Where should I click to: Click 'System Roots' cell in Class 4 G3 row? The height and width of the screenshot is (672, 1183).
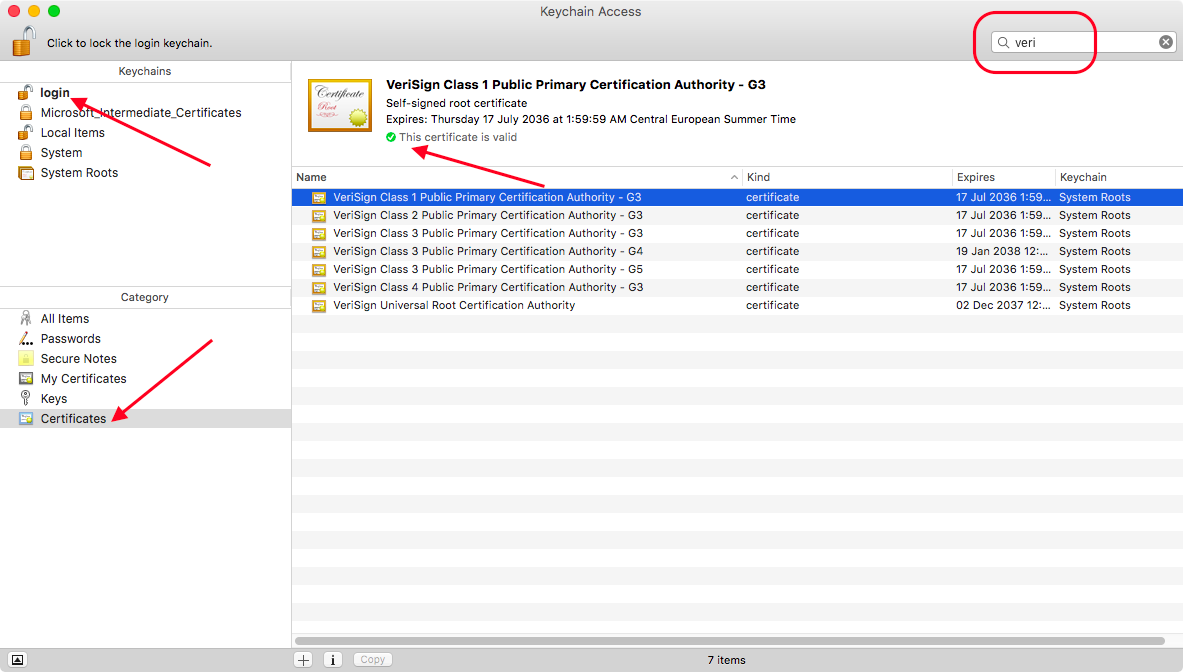point(1095,287)
